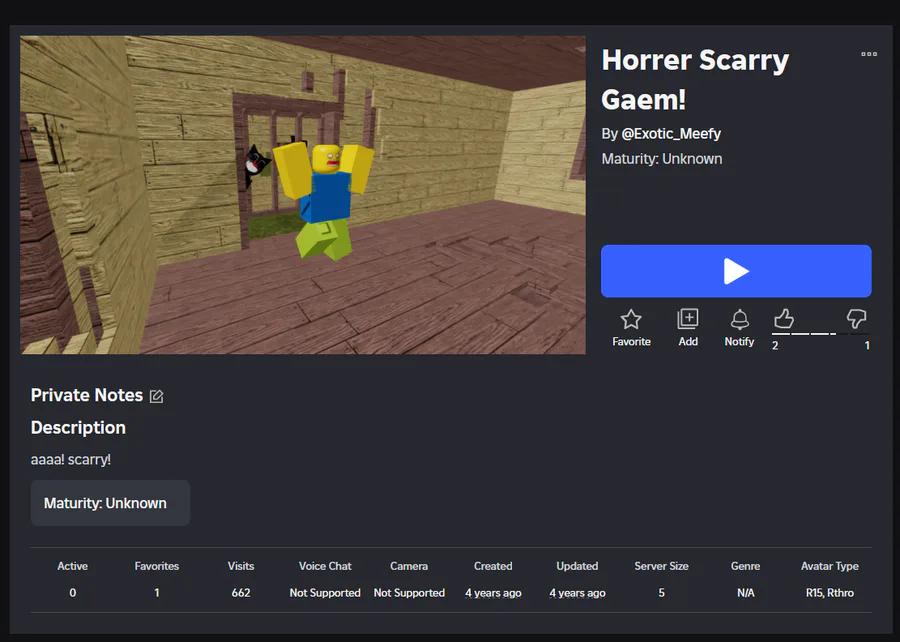This screenshot has height=642, width=900.
Task: Click the like/dislike vote ratio bar
Action: pos(821,334)
